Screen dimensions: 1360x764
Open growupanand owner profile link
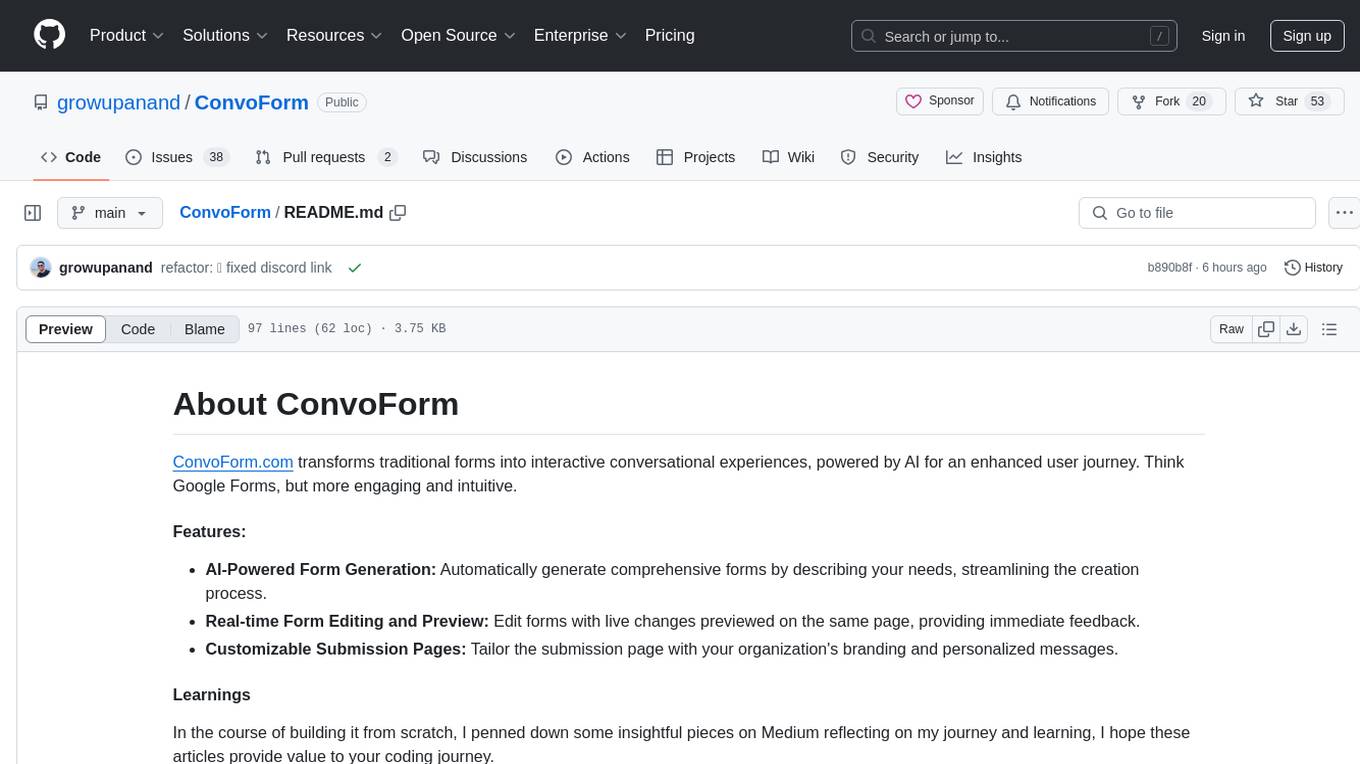[x=119, y=102]
